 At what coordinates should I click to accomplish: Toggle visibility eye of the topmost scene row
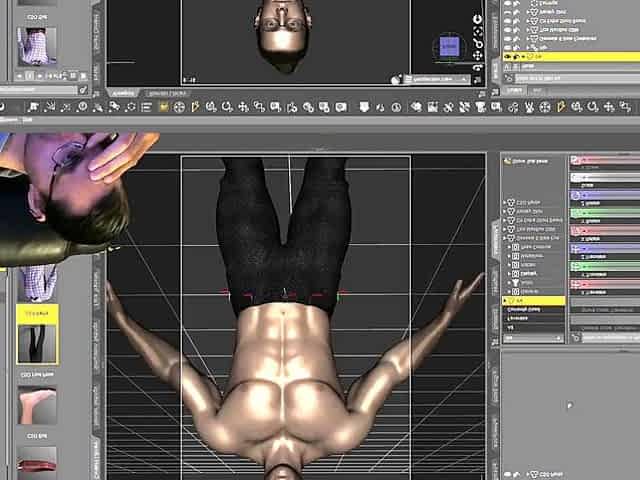[x=509, y=4]
